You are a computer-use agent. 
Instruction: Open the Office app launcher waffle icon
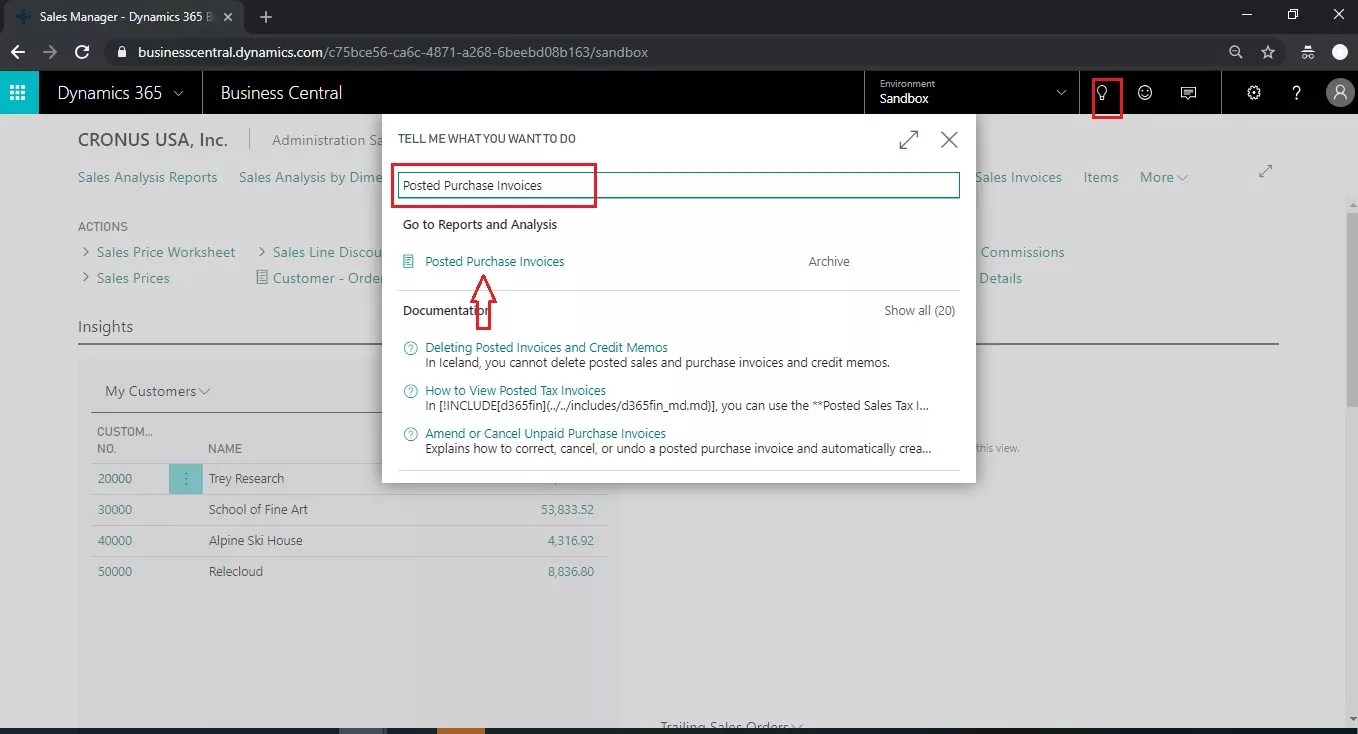(18, 92)
